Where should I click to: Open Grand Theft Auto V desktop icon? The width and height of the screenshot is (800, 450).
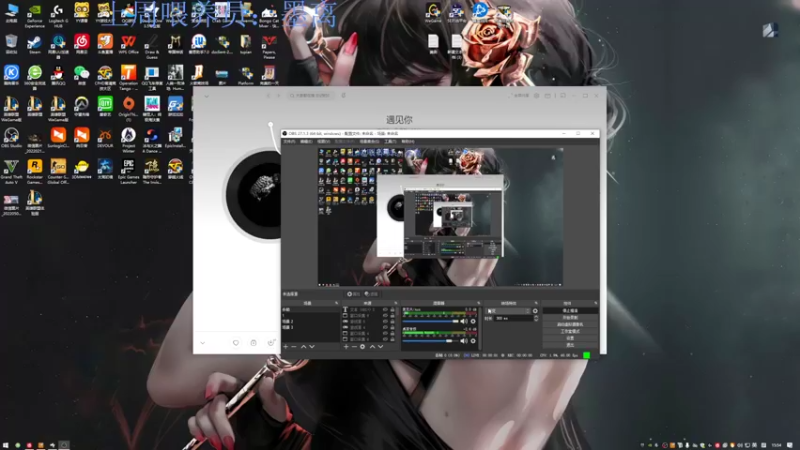(x=11, y=170)
